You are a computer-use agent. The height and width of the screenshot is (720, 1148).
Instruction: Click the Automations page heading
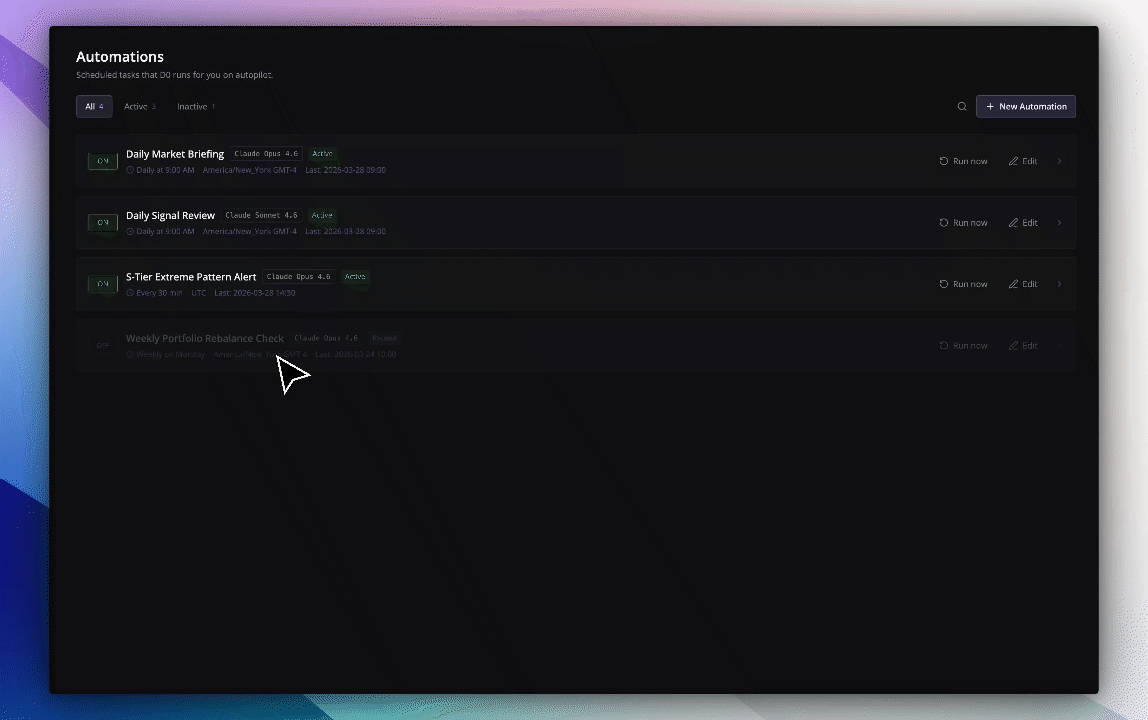[x=120, y=56]
